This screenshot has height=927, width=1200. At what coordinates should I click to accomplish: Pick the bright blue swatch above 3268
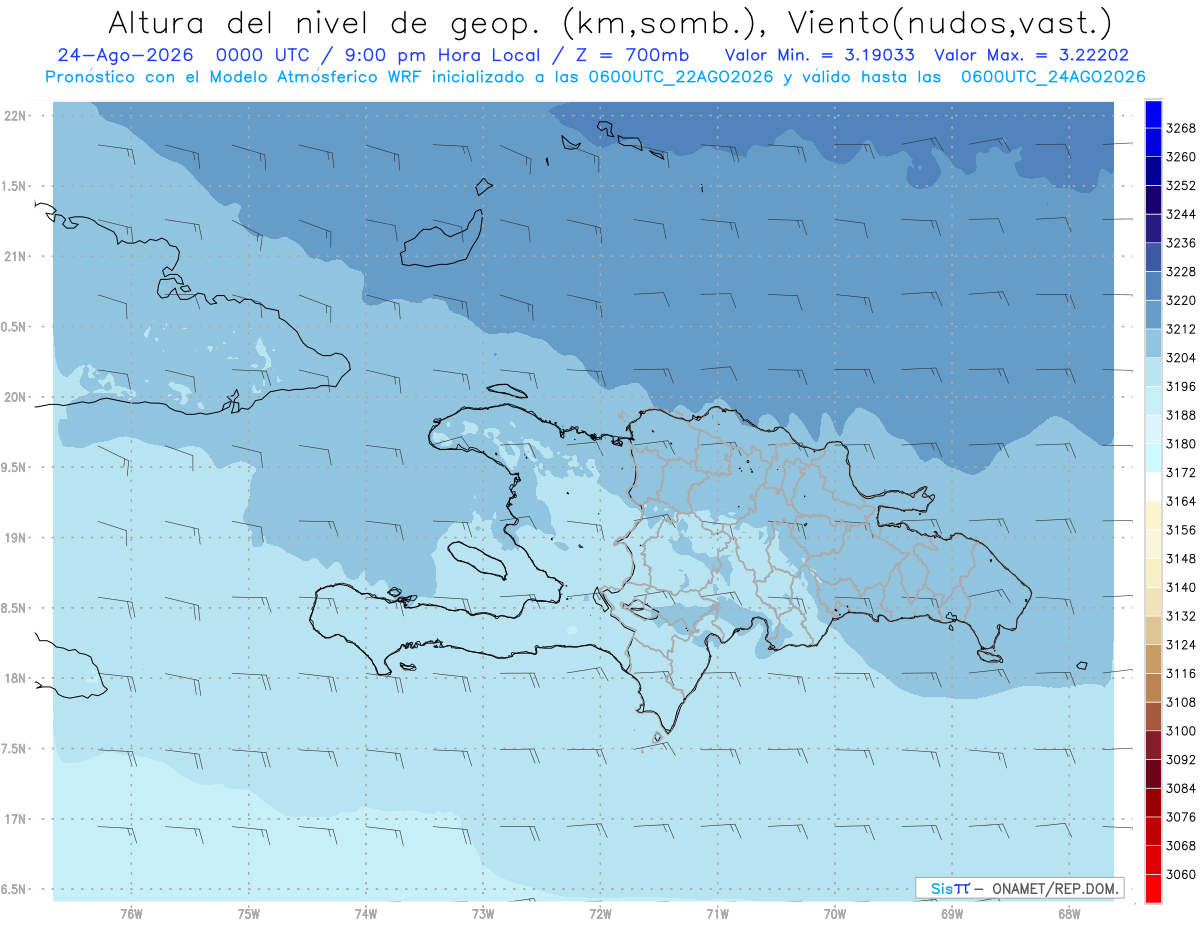pos(1152,114)
